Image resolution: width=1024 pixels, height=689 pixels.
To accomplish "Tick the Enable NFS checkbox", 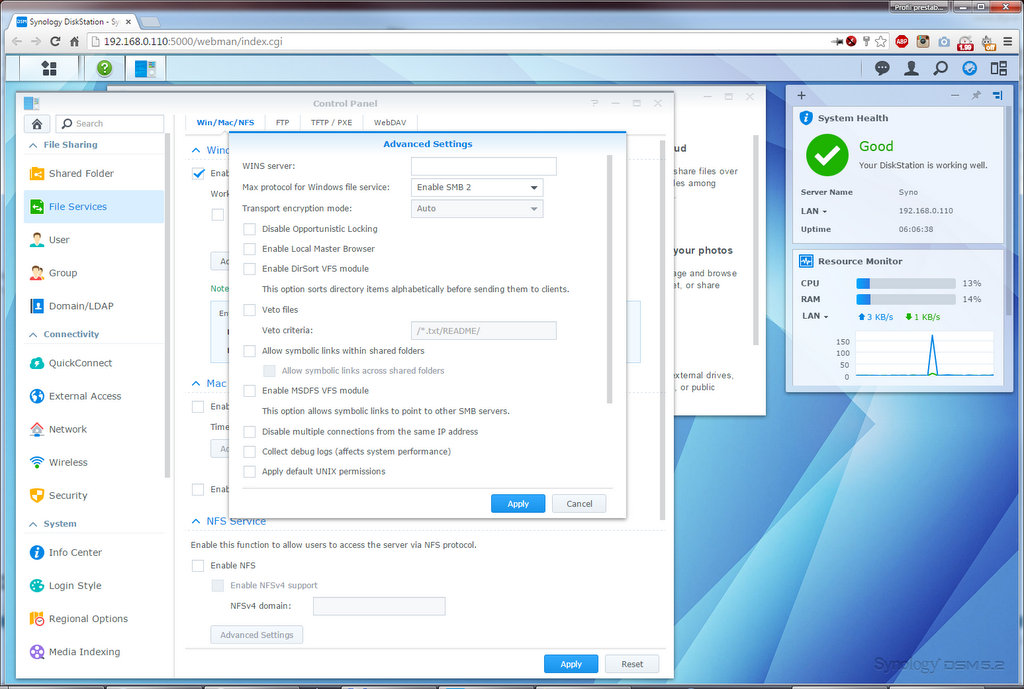I will click(198, 566).
